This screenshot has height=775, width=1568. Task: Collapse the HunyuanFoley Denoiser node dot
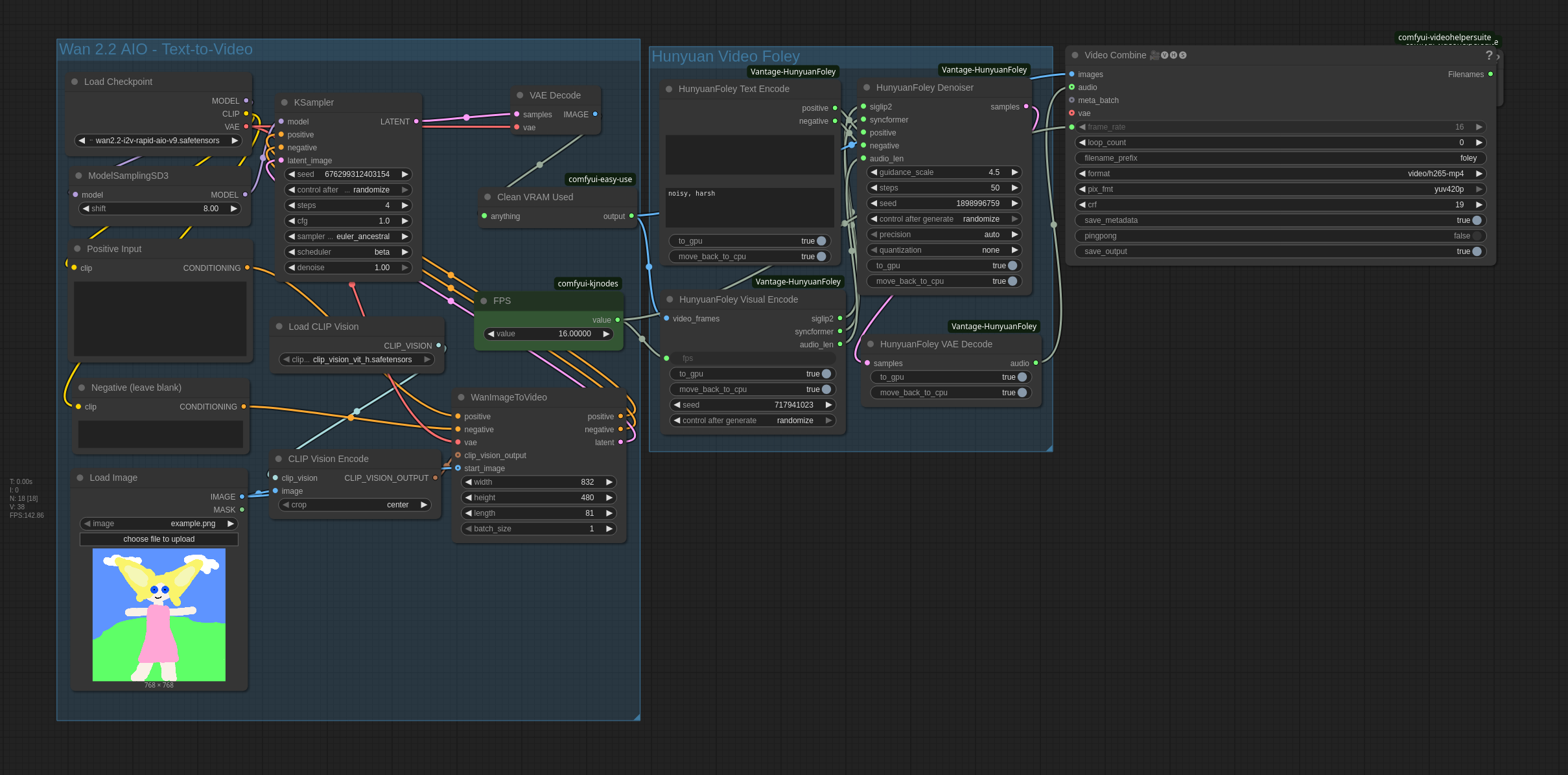tap(867, 87)
